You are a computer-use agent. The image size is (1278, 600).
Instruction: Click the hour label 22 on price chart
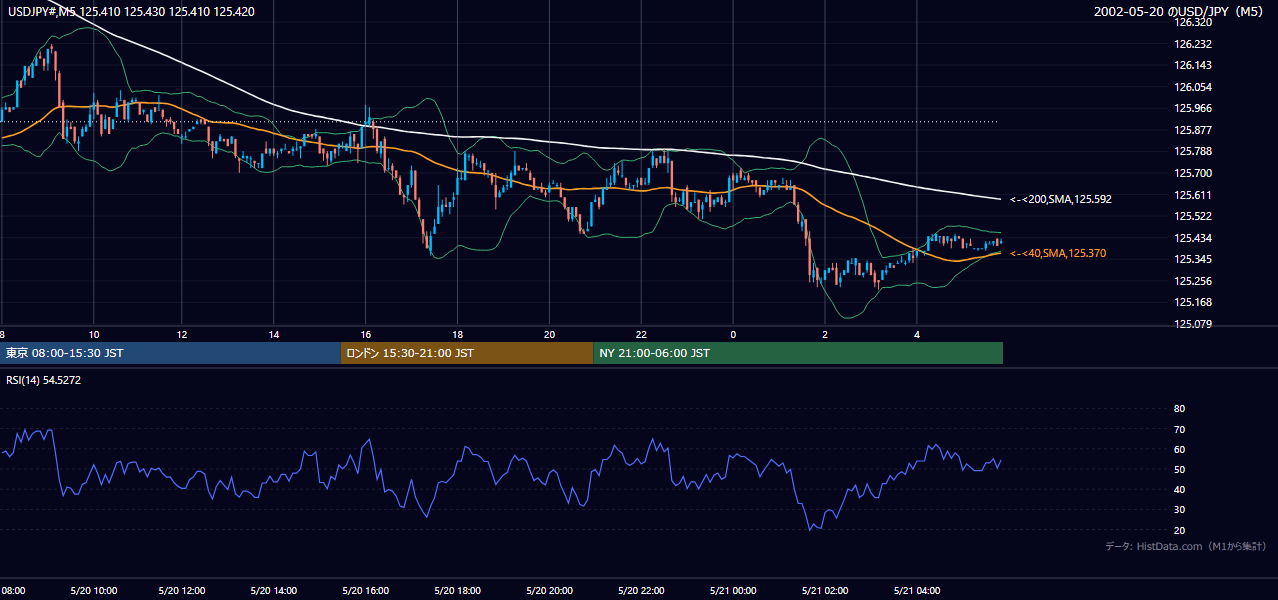click(x=641, y=334)
